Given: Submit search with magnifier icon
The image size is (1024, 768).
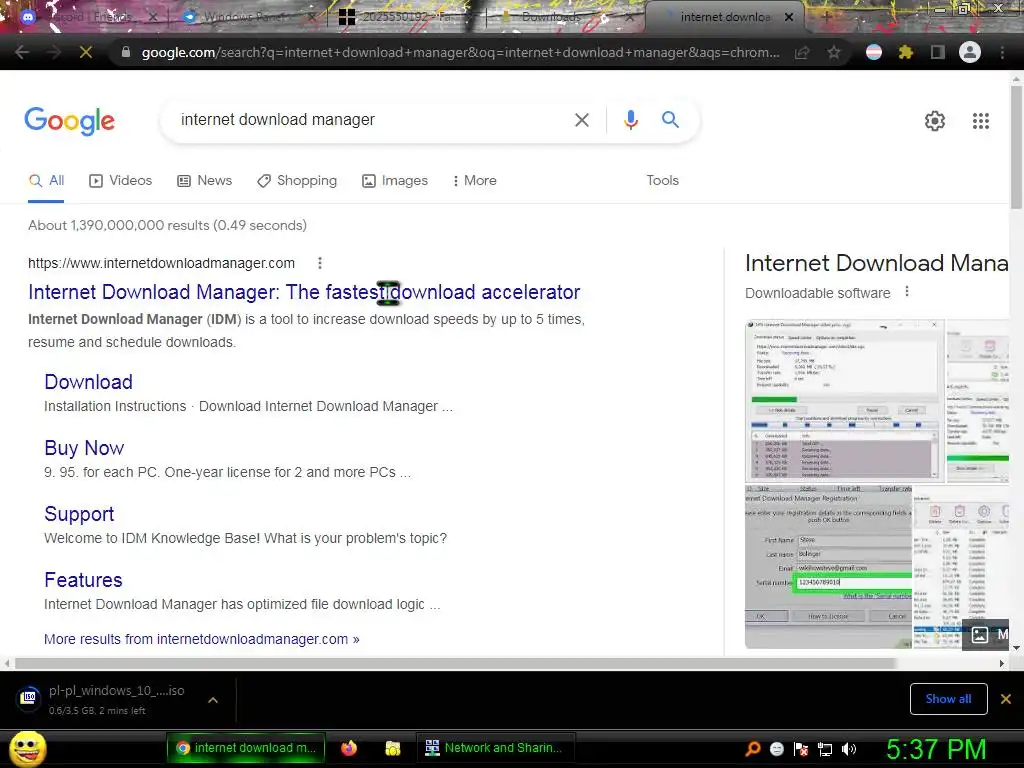Looking at the screenshot, I should [x=670, y=120].
